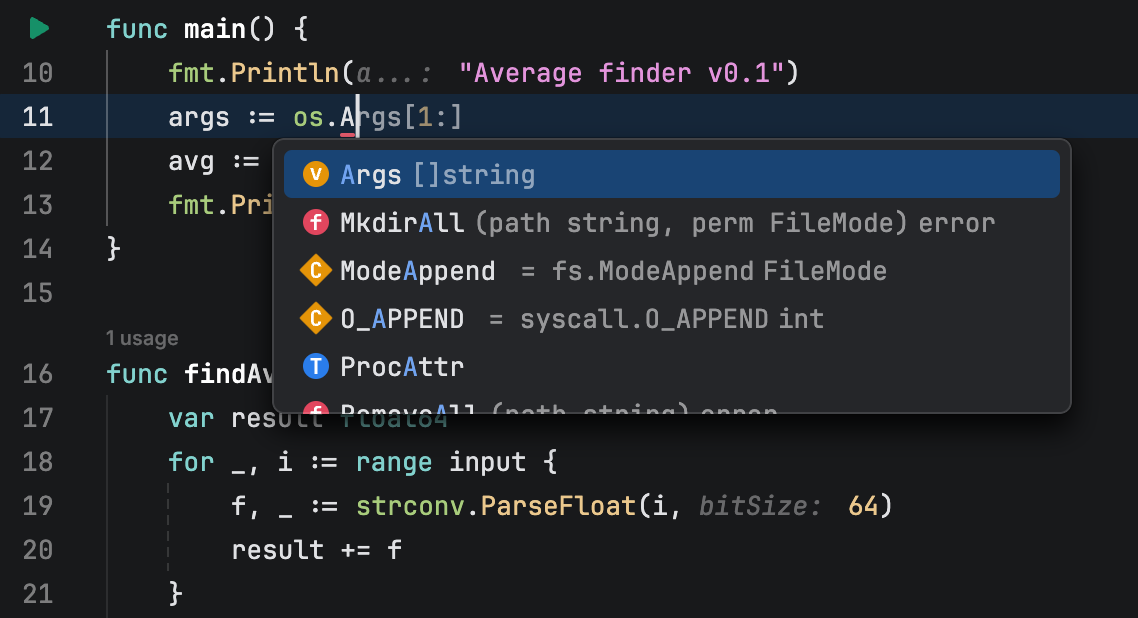Viewport: 1138px width, 618px height.
Task: Click the constant icon beside ModeAppend
Action: (315, 270)
